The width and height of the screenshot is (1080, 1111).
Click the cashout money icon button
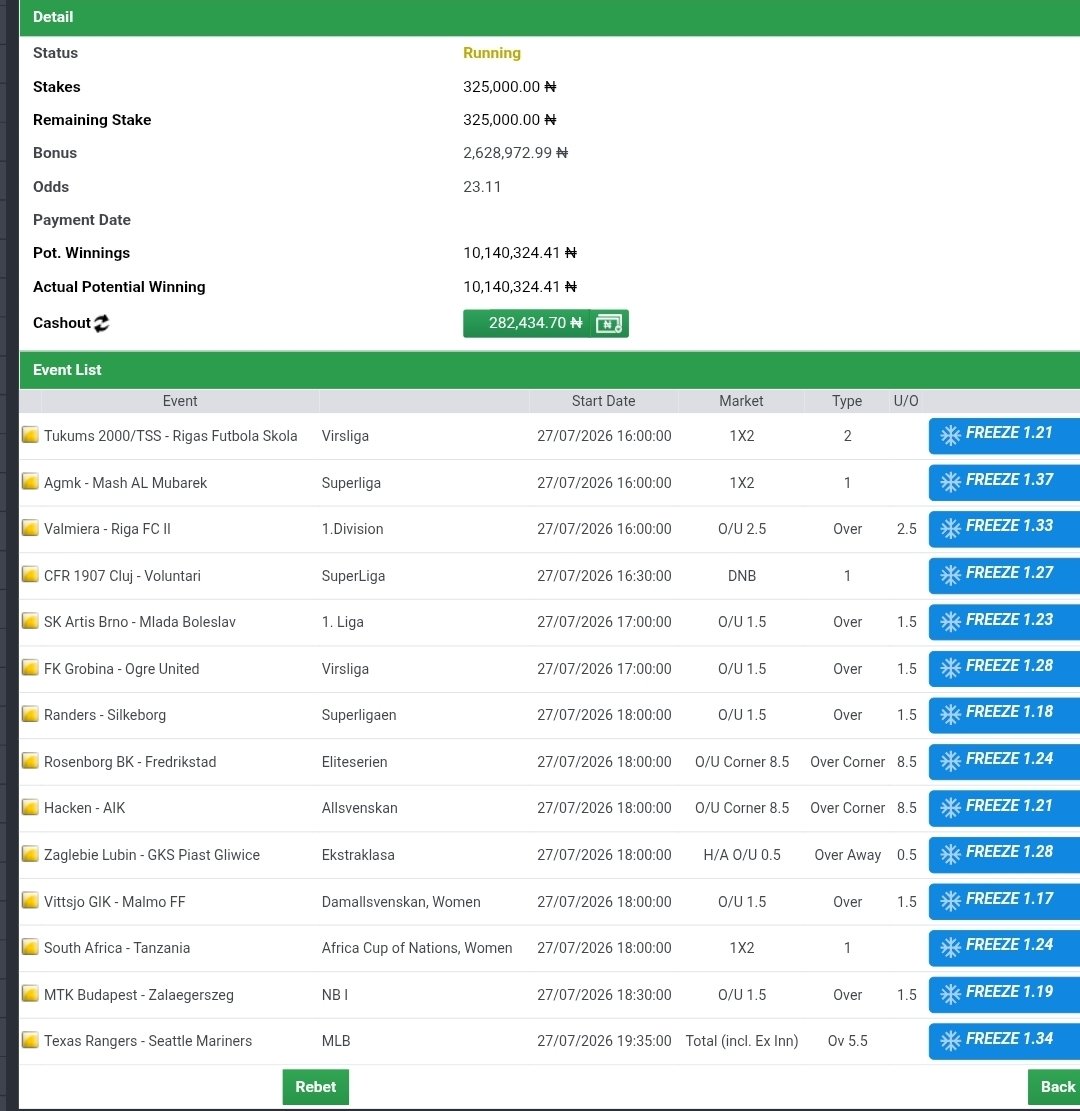[609, 324]
